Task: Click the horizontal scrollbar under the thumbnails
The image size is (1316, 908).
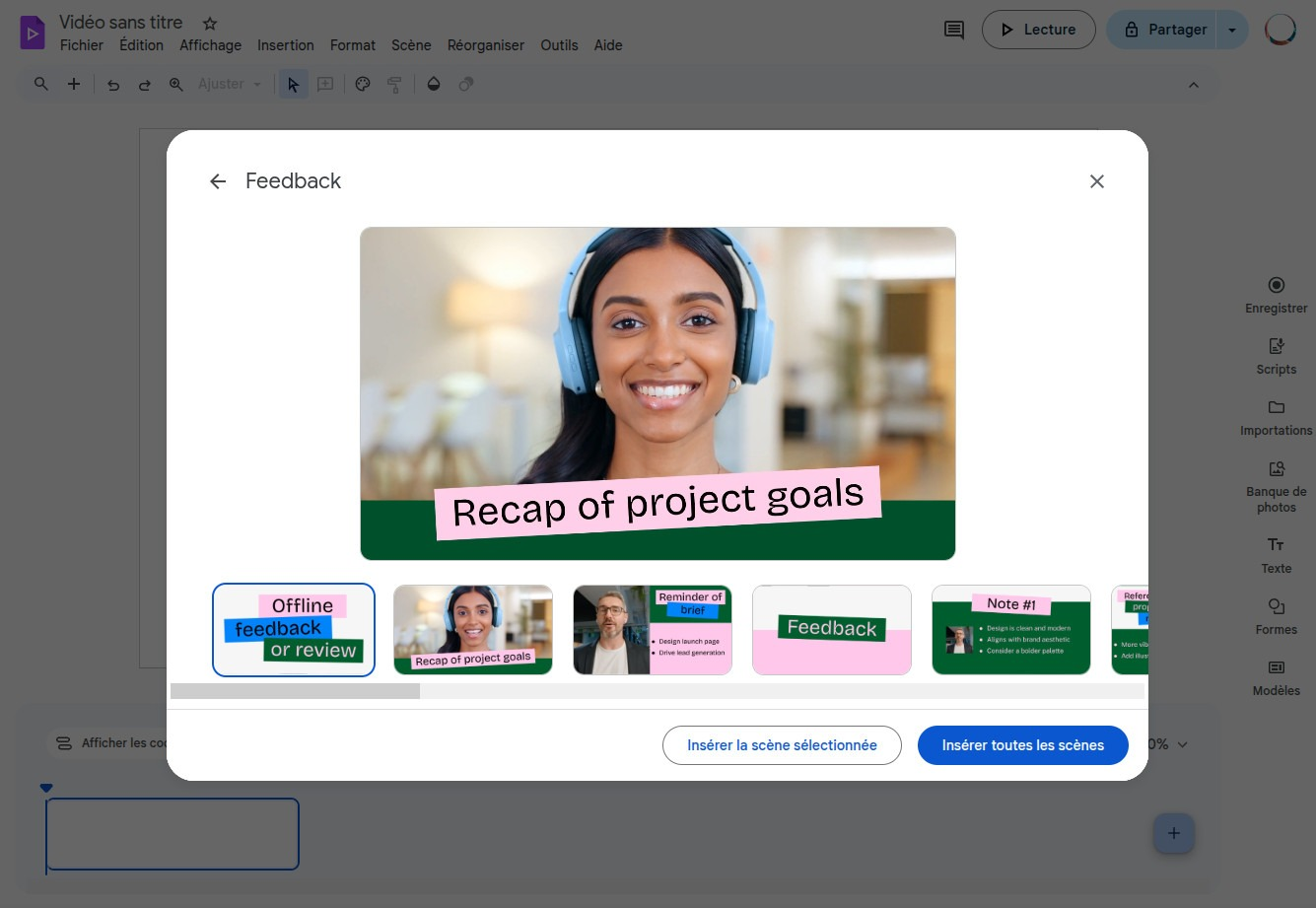Action: (x=296, y=691)
